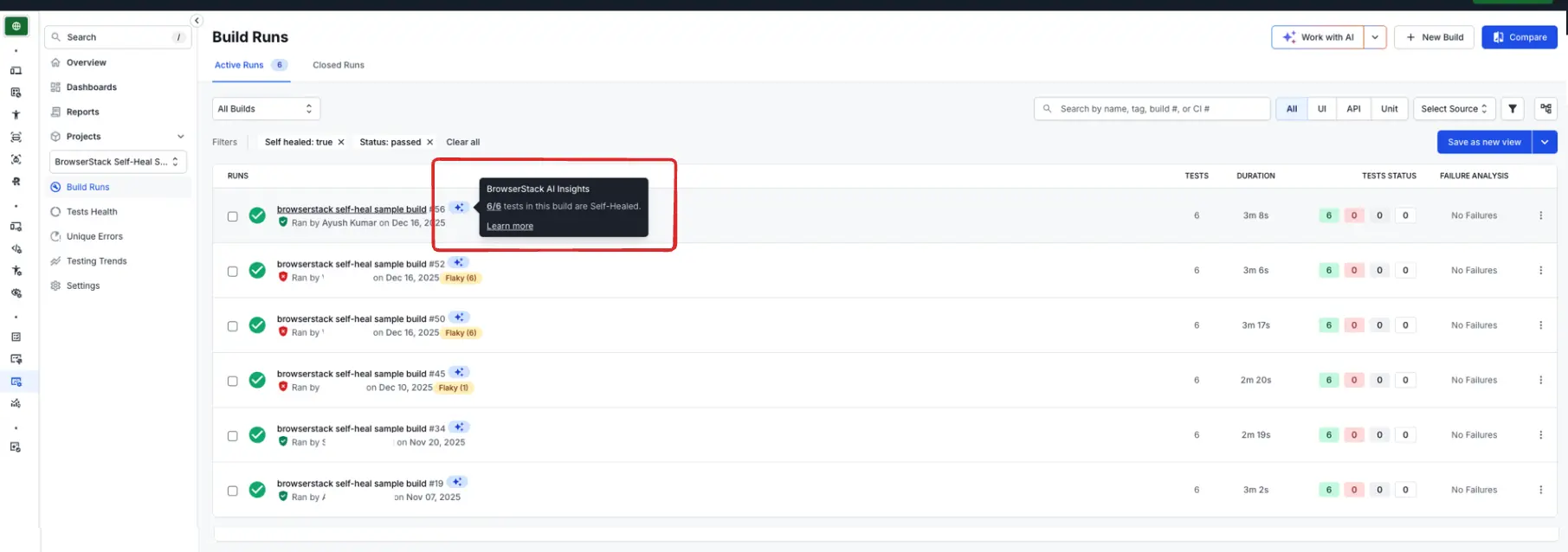
Task: Click the filter funnel icon
Action: pyautogui.click(x=1512, y=109)
